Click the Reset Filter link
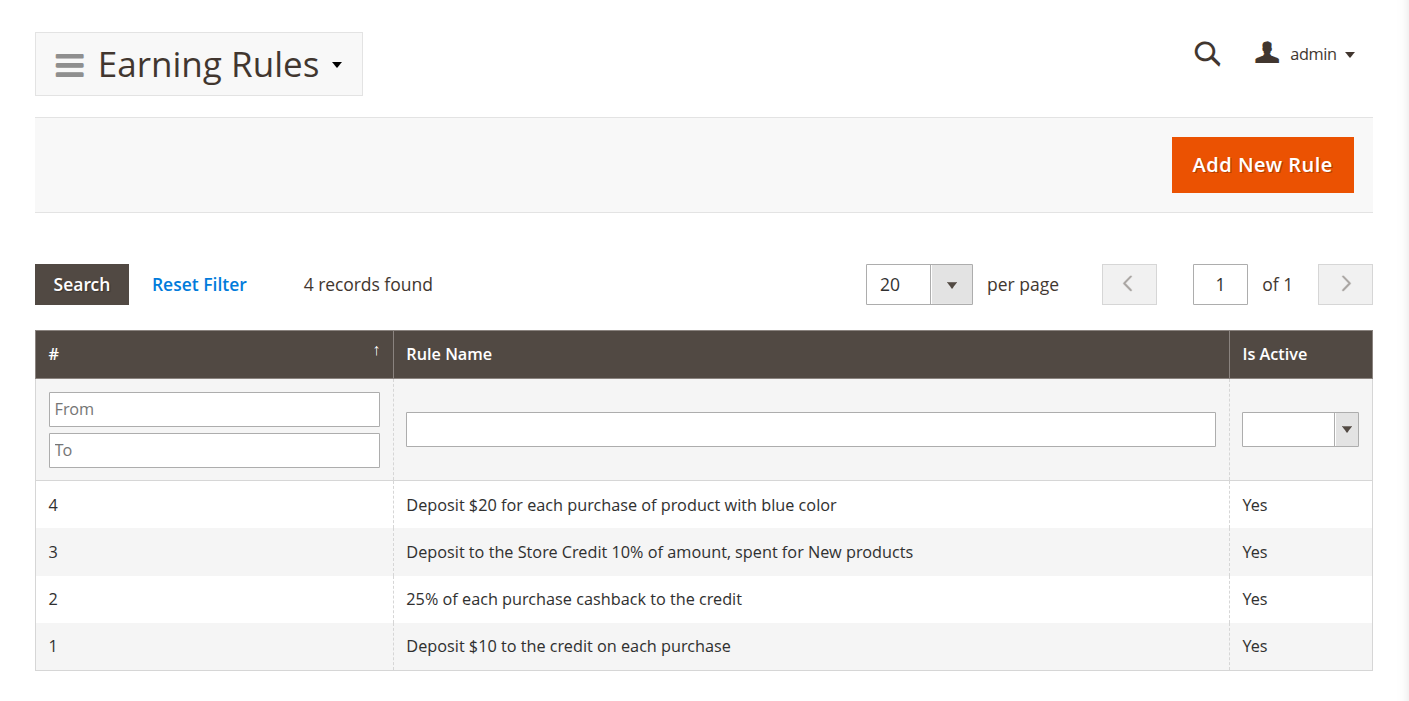This screenshot has width=1409, height=701. (199, 285)
